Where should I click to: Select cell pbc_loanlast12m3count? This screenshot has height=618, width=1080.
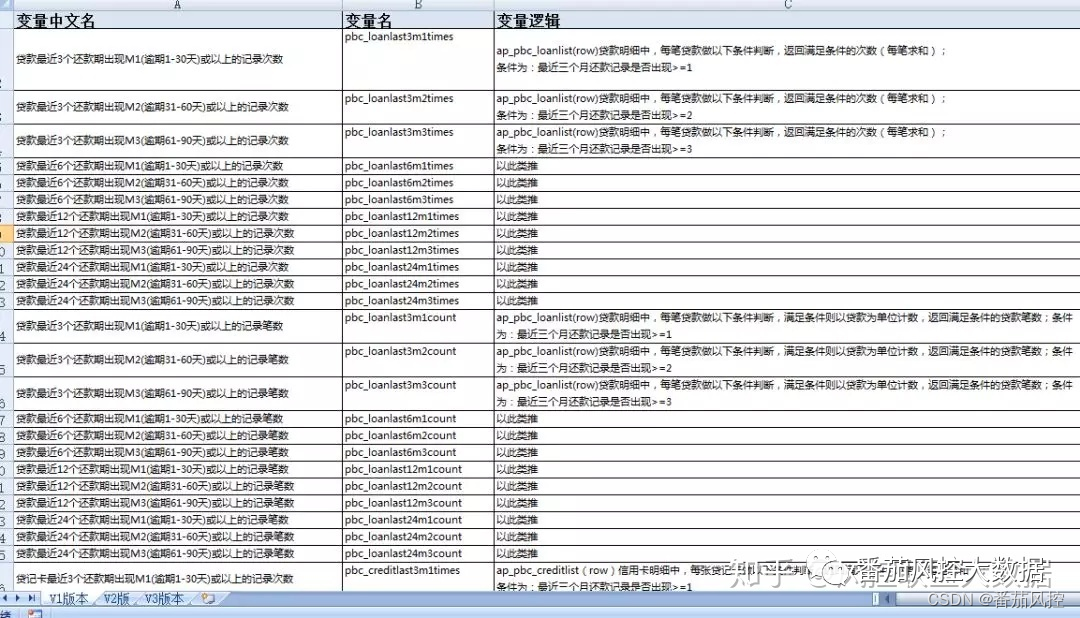(x=418, y=503)
